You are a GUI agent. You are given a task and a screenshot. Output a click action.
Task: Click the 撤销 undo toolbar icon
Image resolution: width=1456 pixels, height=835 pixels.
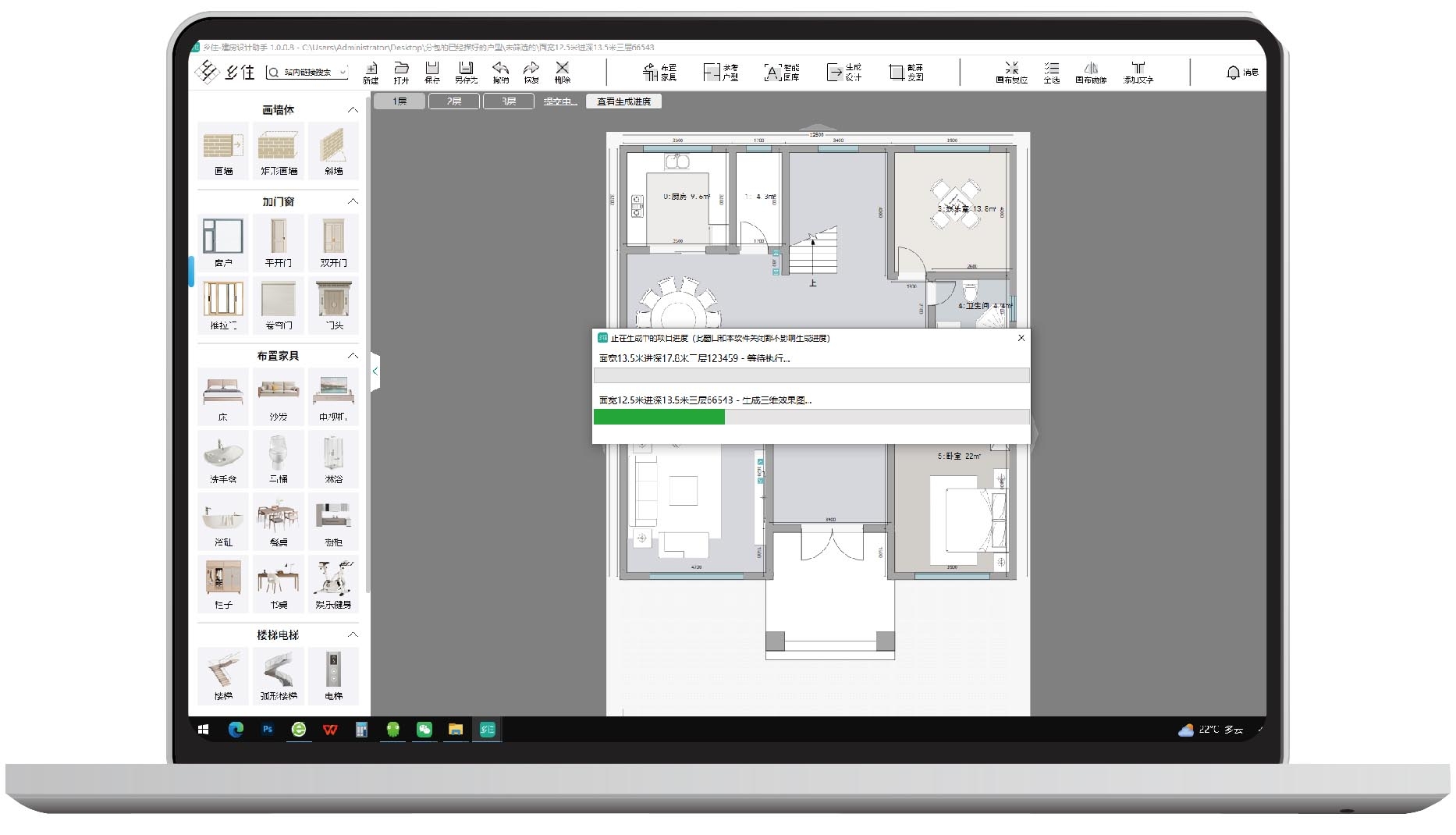point(500,72)
